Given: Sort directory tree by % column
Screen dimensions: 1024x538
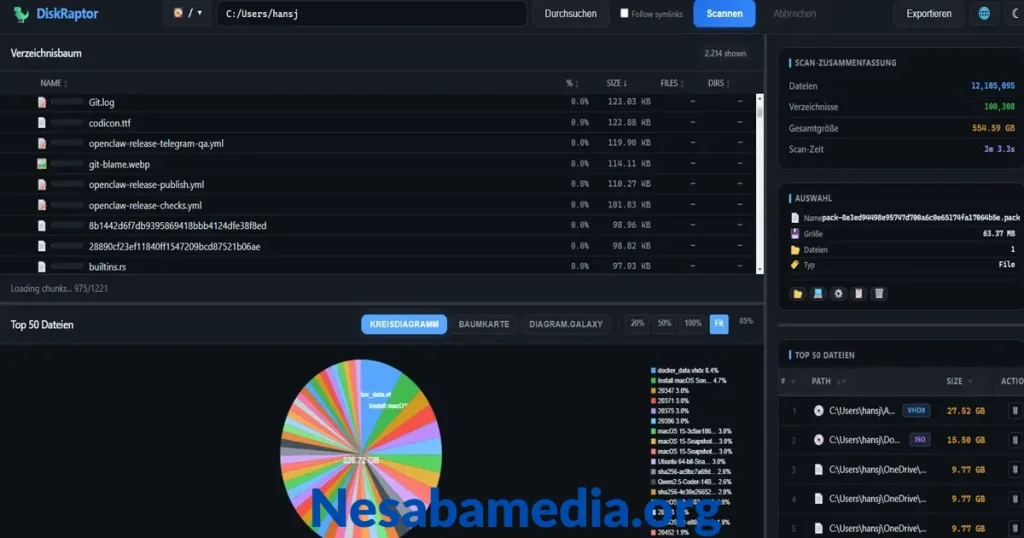Looking at the screenshot, I should click(x=572, y=83).
